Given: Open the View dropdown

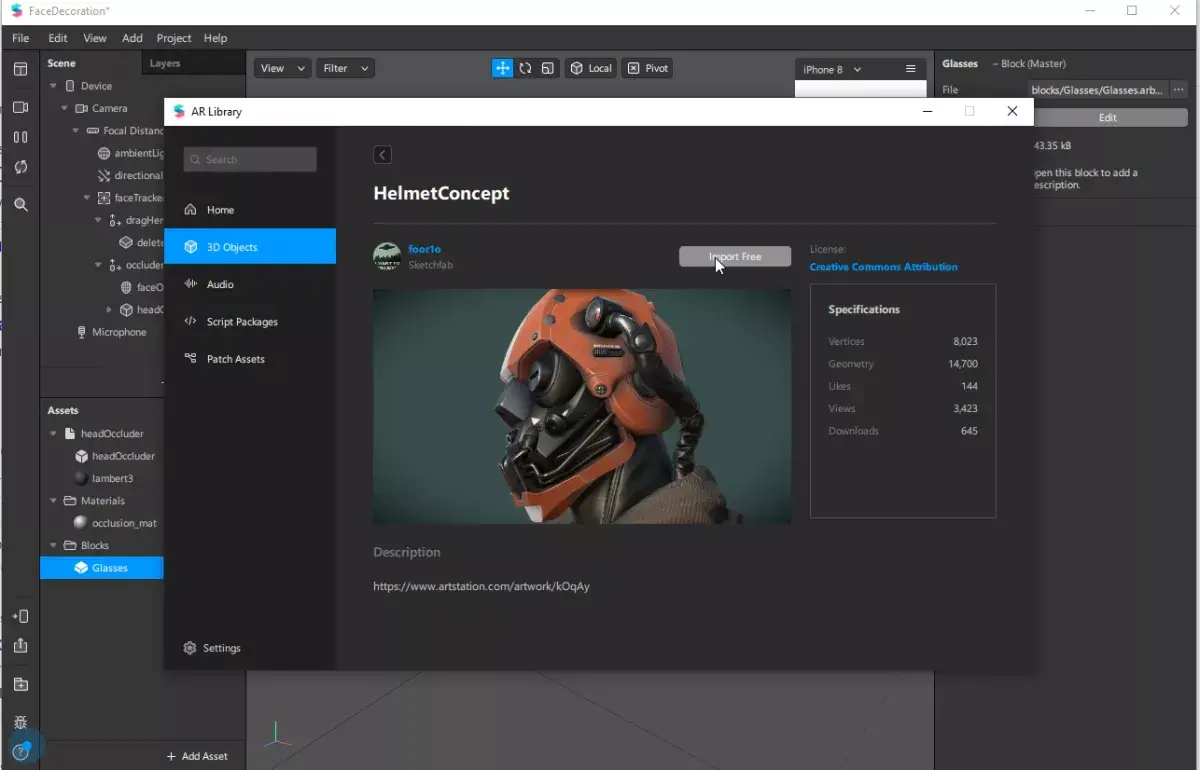Looking at the screenshot, I should click(x=281, y=68).
